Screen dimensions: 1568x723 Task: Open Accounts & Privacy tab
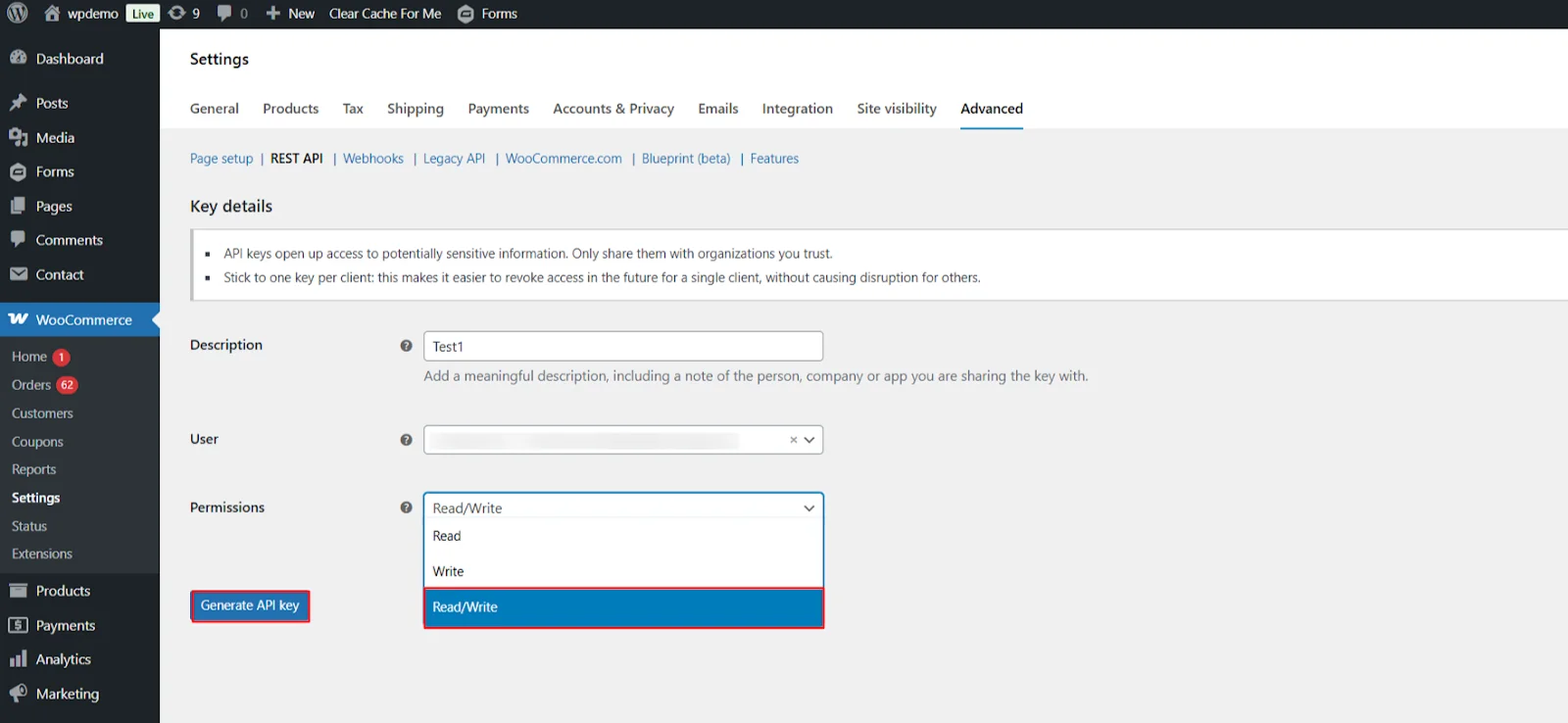613,109
